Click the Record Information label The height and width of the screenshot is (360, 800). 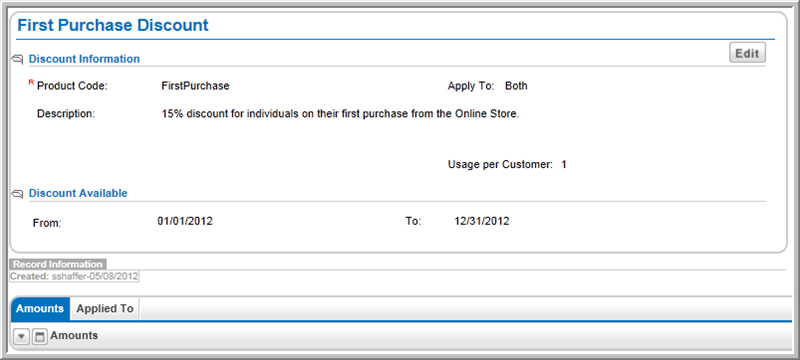pyautogui.click(x=58, y=264)
